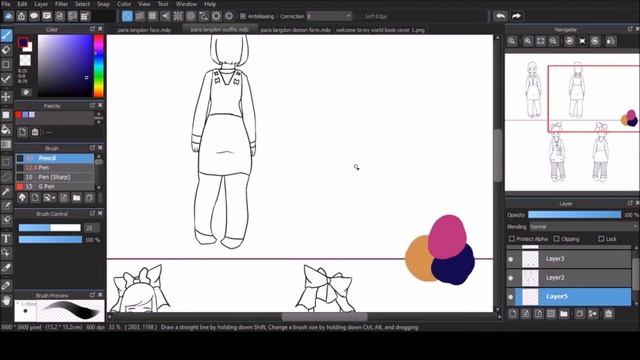Click the Undo arrow button
This screenshot has width=640, height=360.
[500, 16]
